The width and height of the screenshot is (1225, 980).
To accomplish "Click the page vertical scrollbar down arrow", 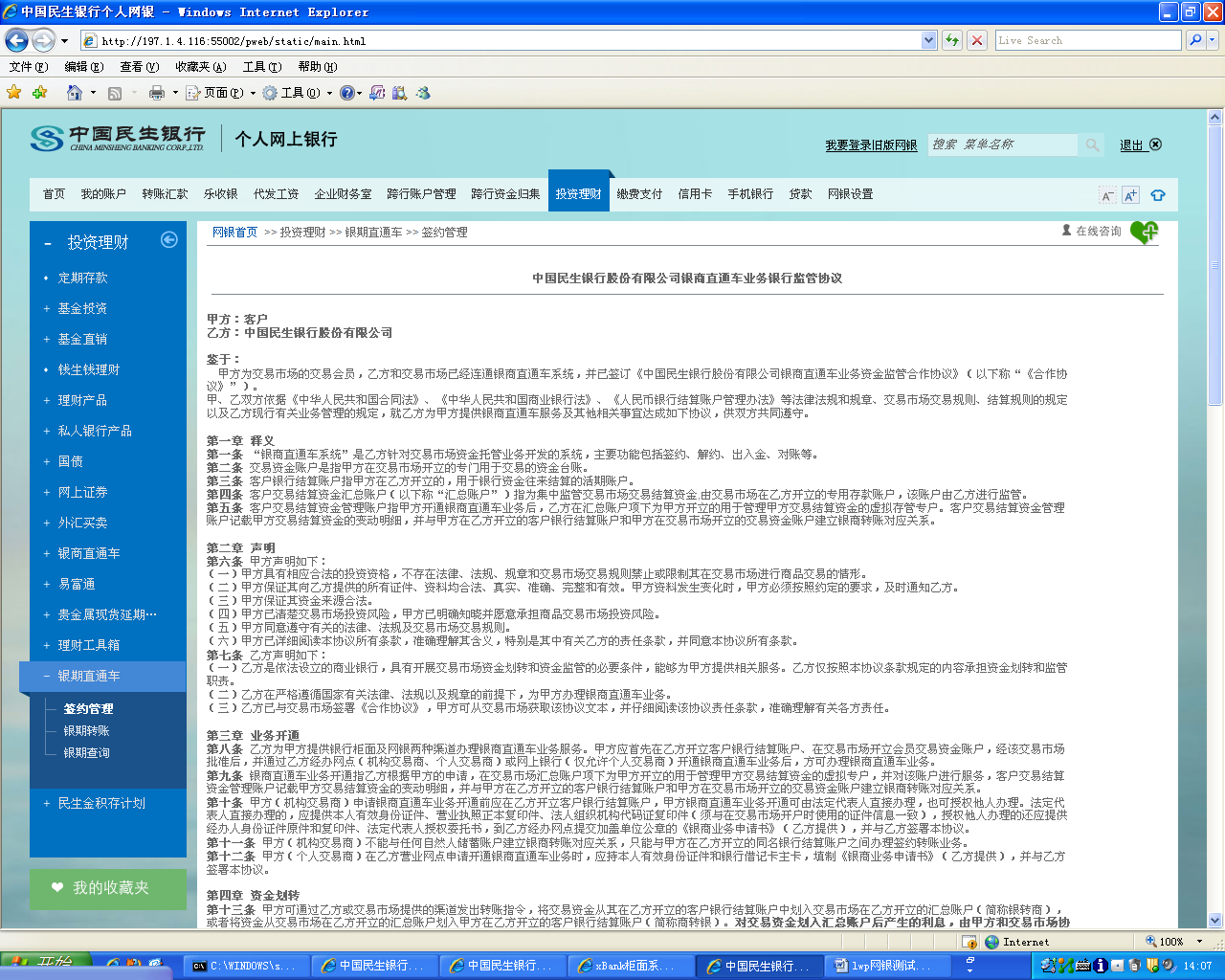I will [1215, 920].
